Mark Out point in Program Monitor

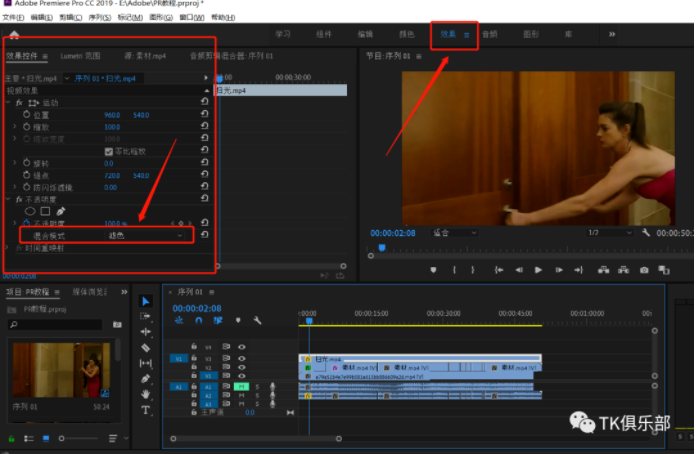(x=473, y=270)
